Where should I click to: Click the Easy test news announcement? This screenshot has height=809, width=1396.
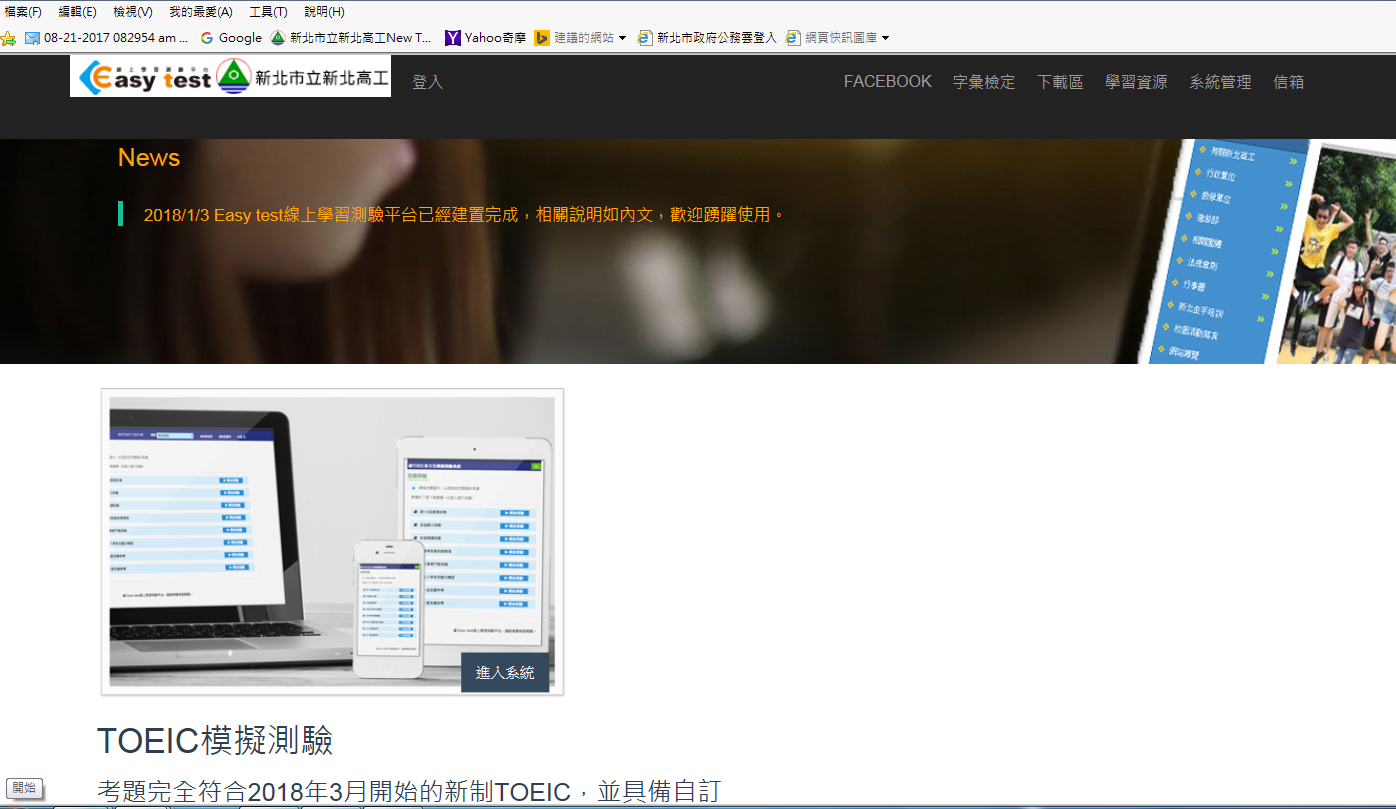(464, 214)
